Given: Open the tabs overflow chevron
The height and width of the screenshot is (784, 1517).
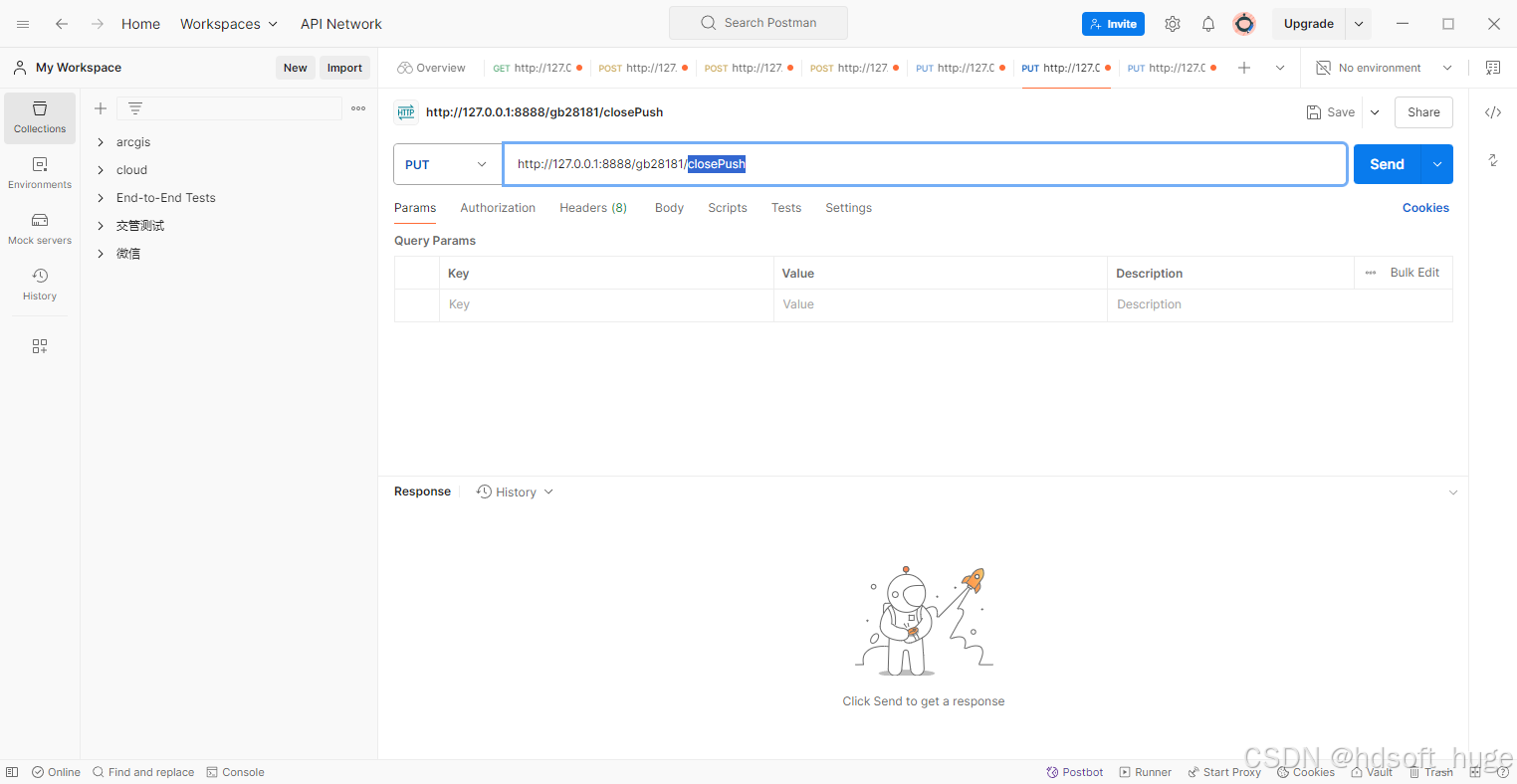Looking at the screenshot, I should 1280,68.
